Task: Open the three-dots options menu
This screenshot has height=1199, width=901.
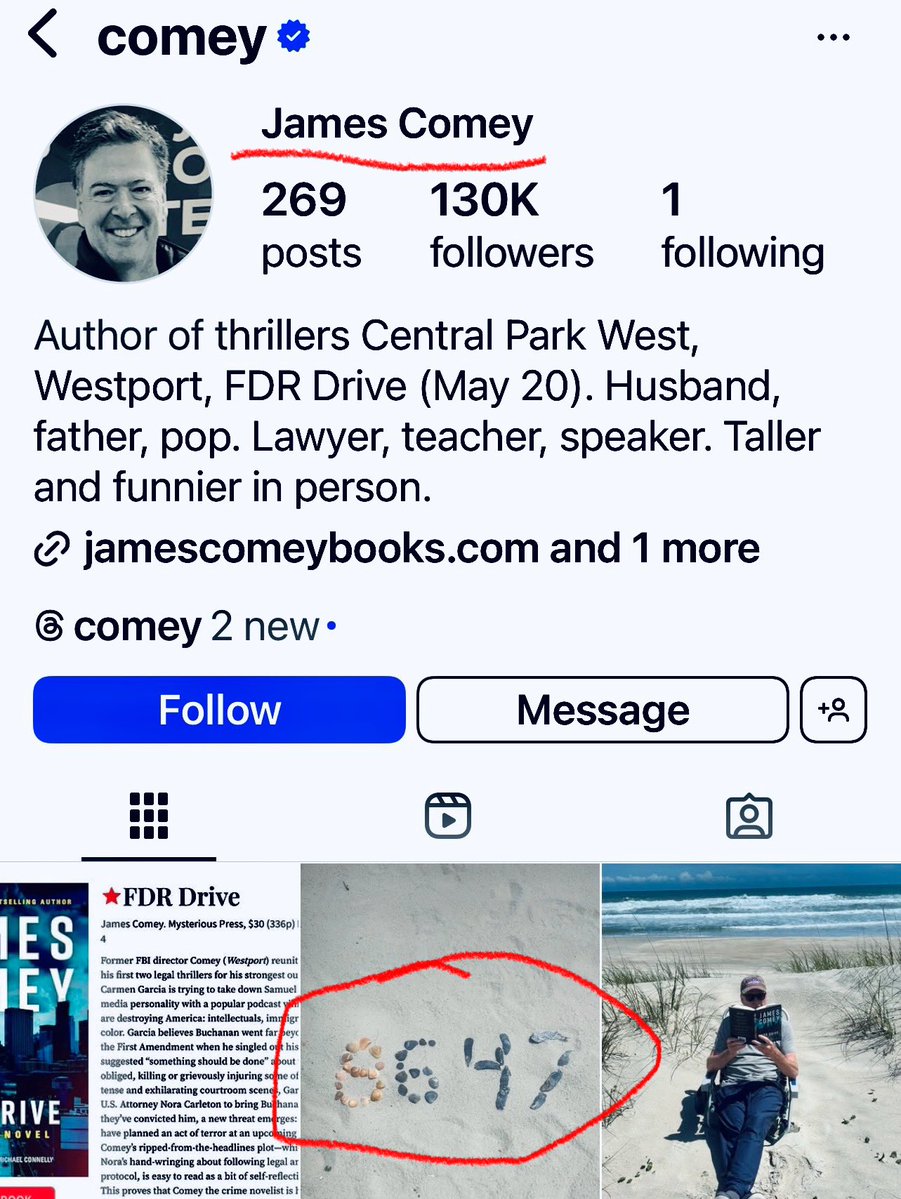Action: [833, 37]
